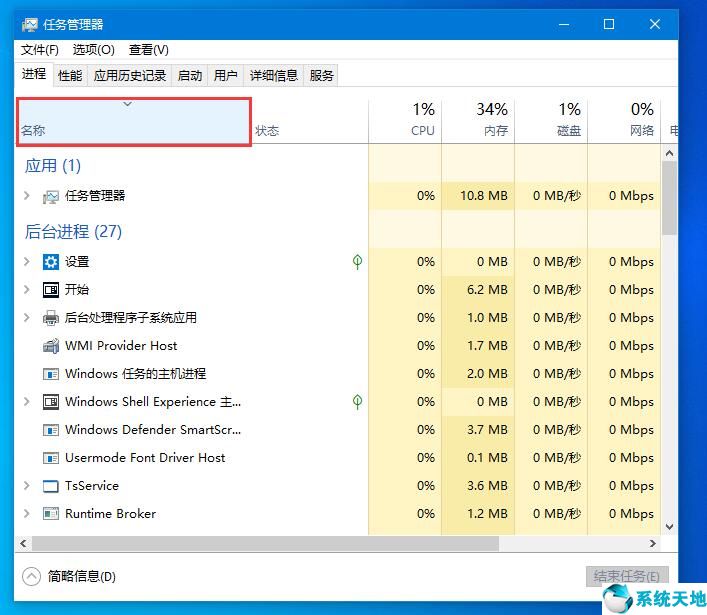The width and height of the screenshot is (707, 615).
Task: Click the scroll right arrow
Action: [652, 543]
